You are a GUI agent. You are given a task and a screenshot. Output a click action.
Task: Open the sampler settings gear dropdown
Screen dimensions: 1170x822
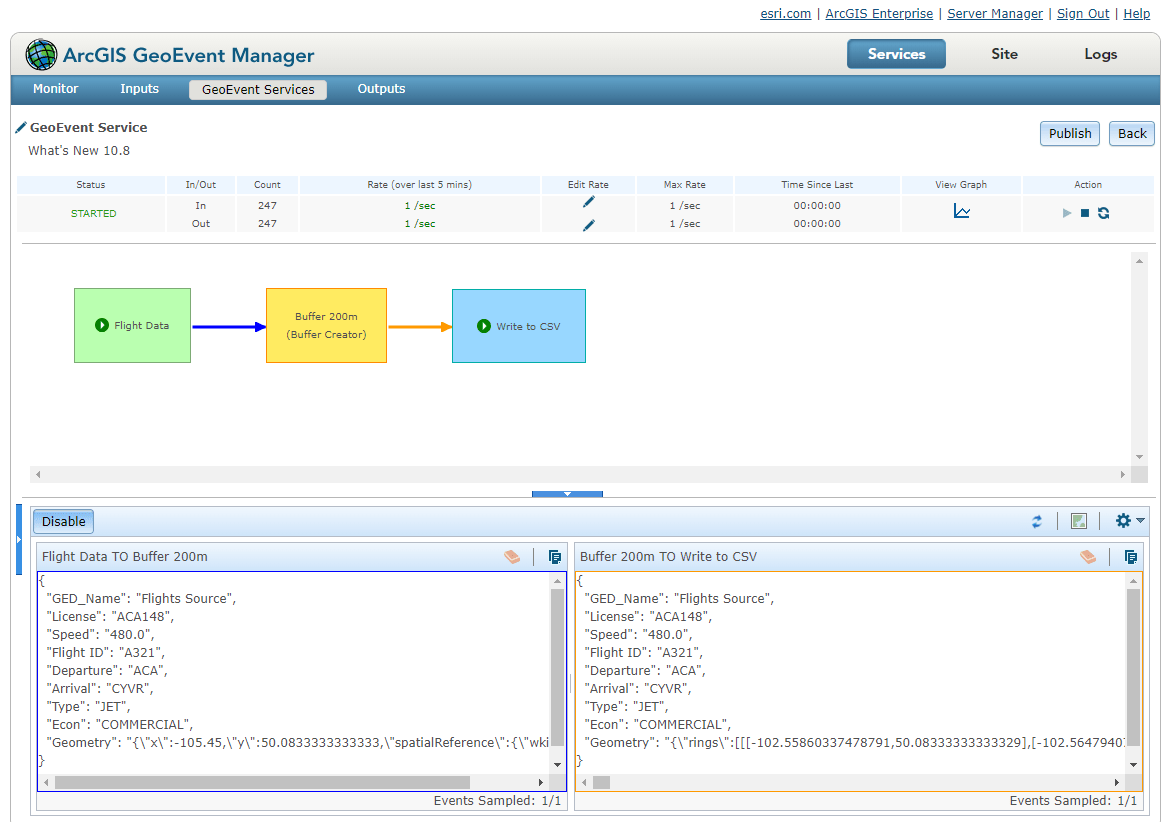(x=1130, y=521)
